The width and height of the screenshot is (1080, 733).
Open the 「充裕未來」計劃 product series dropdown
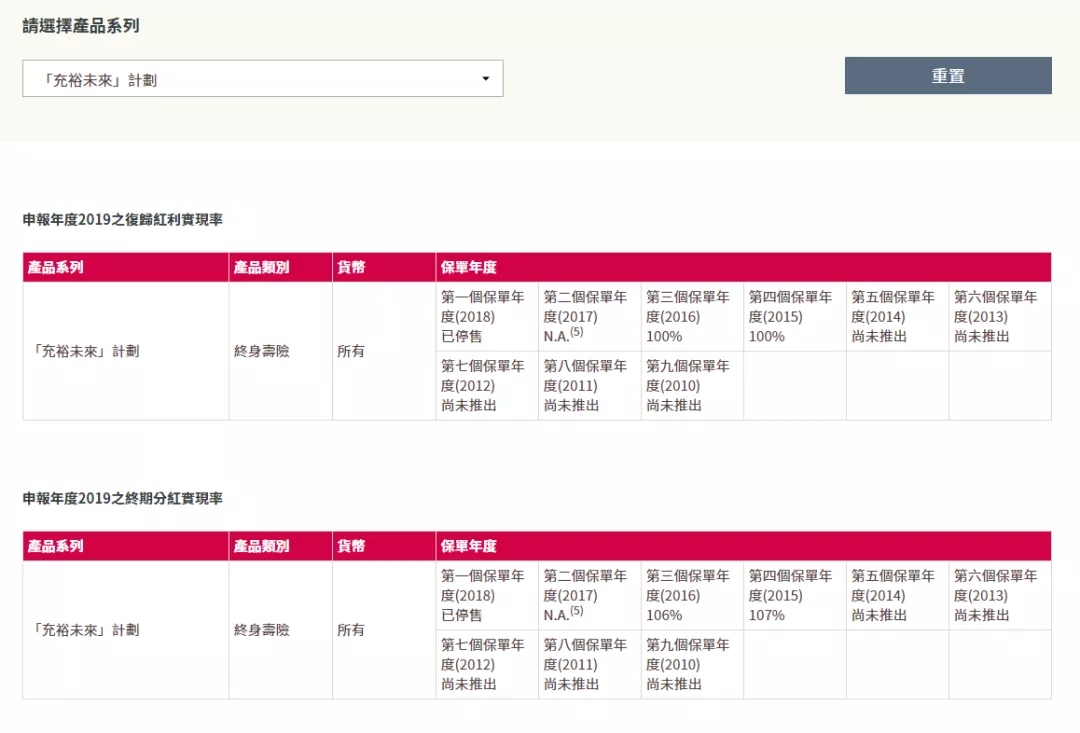pyautogui.click(x=262, y=79)
